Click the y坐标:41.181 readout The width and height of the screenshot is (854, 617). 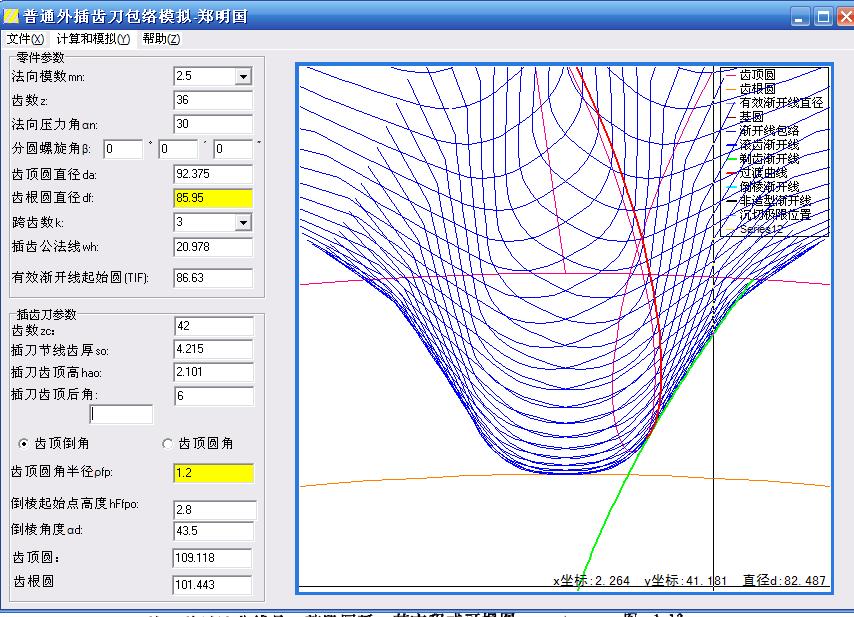point(686,581)
